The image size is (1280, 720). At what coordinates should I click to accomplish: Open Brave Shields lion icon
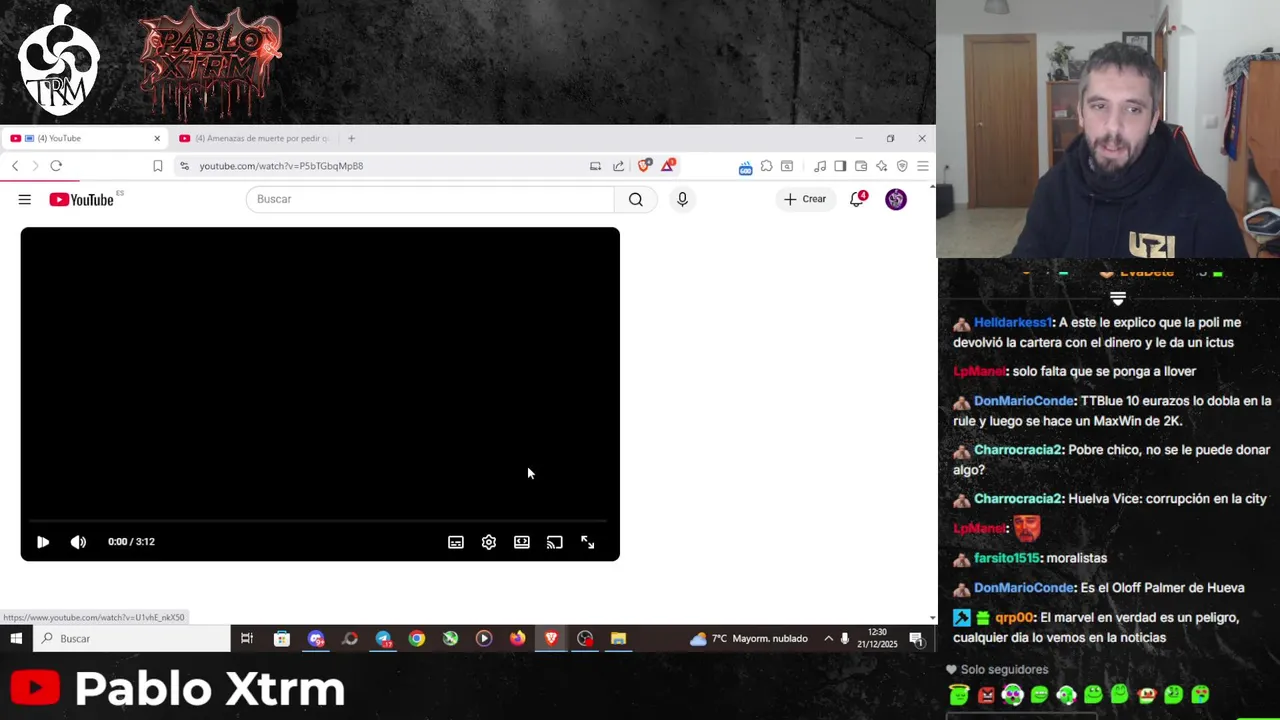coord(645,165)
